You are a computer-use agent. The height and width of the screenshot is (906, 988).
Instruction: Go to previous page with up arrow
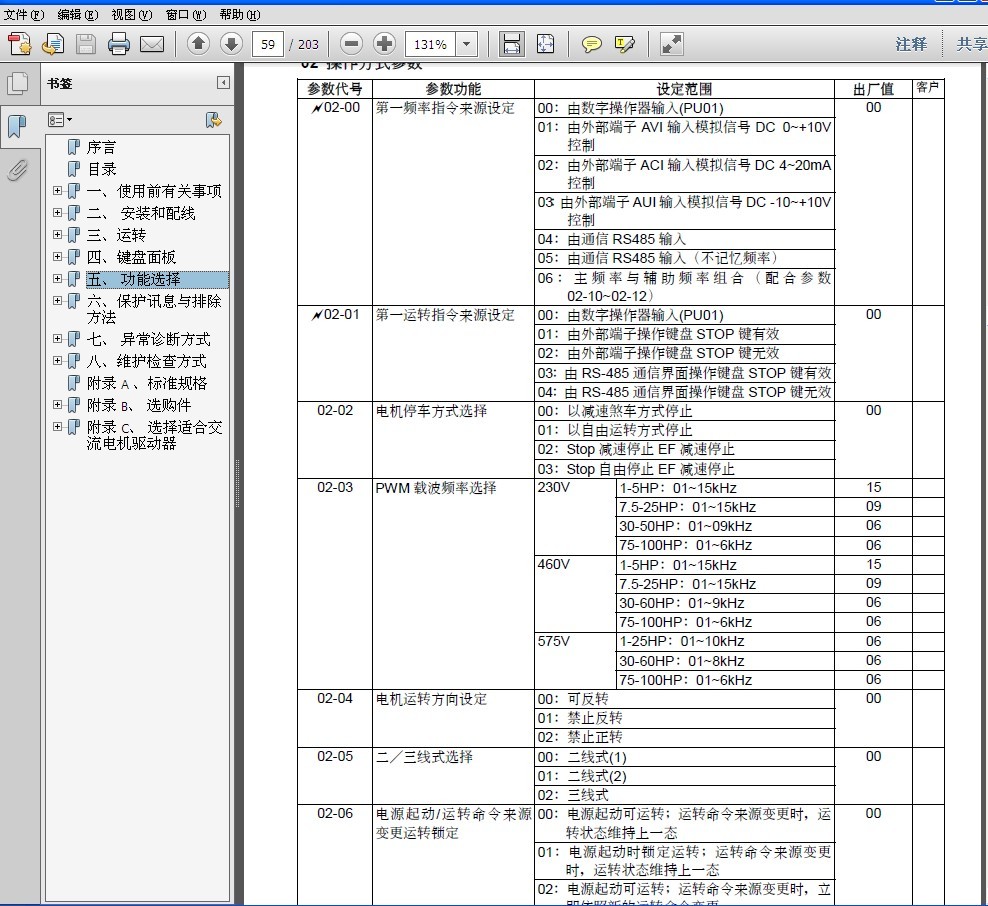tap(198, 44)
